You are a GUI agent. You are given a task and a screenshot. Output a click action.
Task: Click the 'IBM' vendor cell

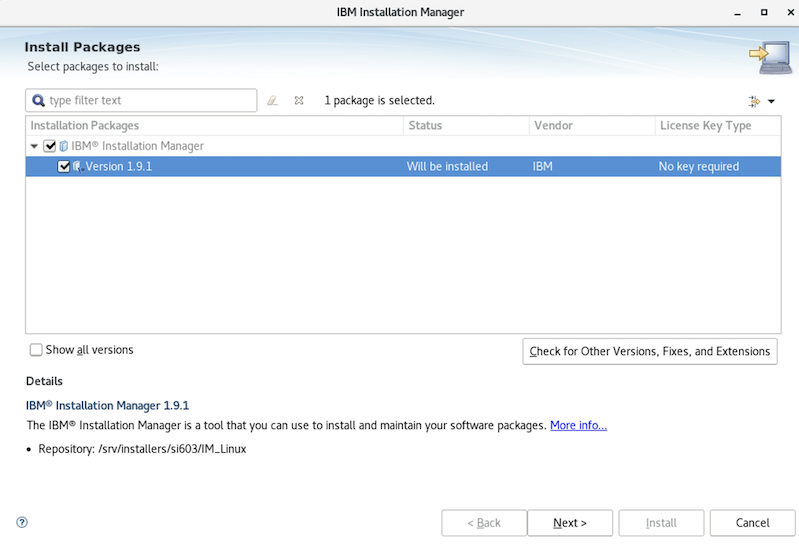[542, 167]
